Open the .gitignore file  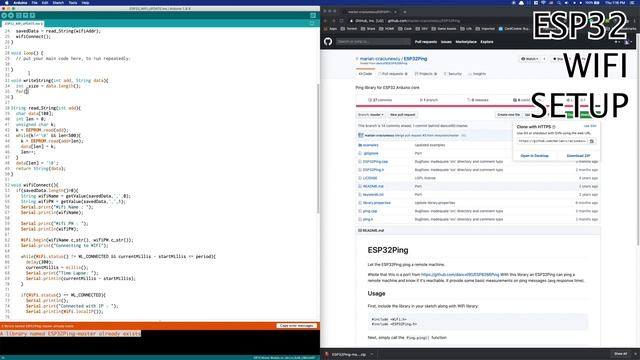click(x=371, y=153)
